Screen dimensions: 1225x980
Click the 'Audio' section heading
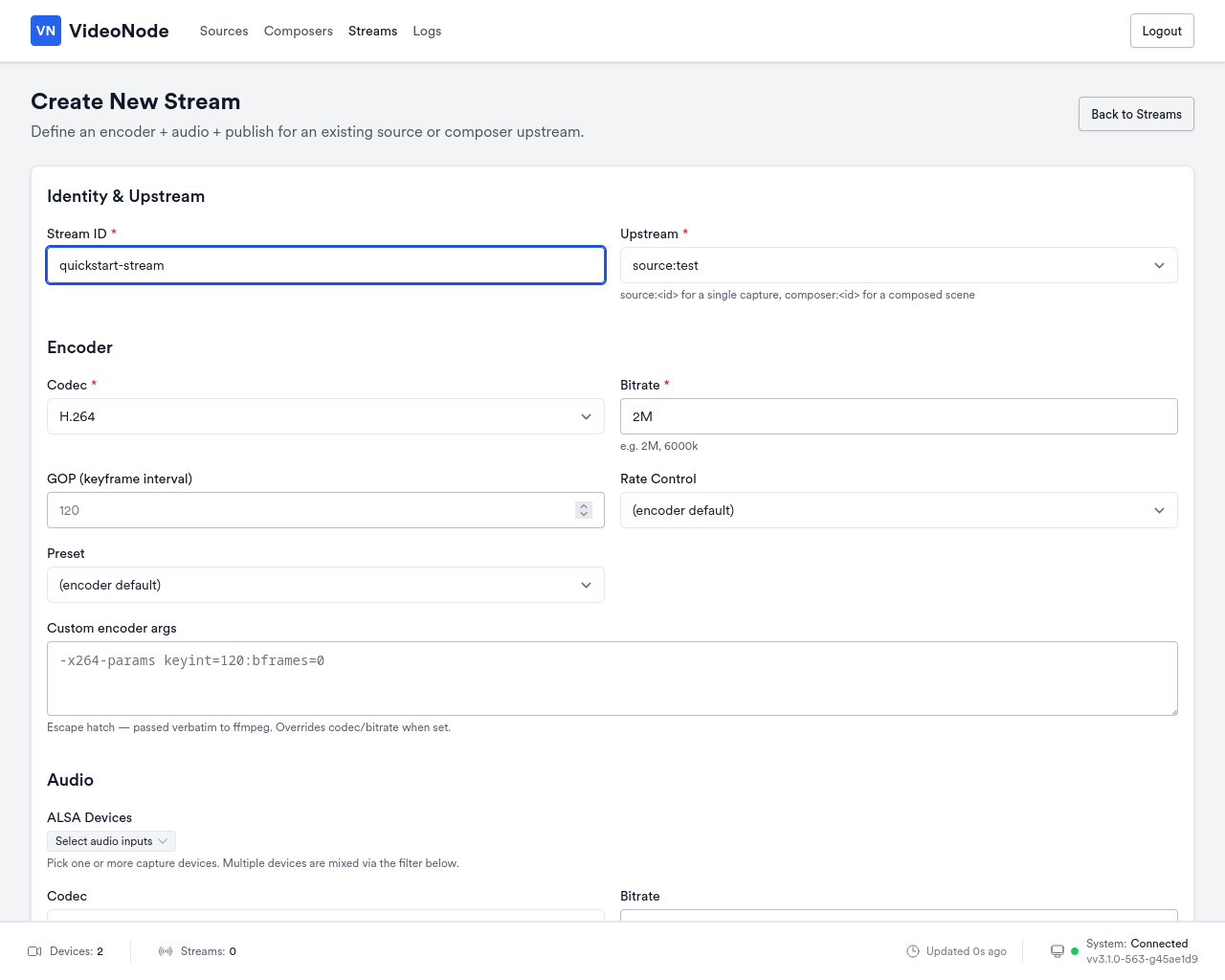[x=70, y=780]
